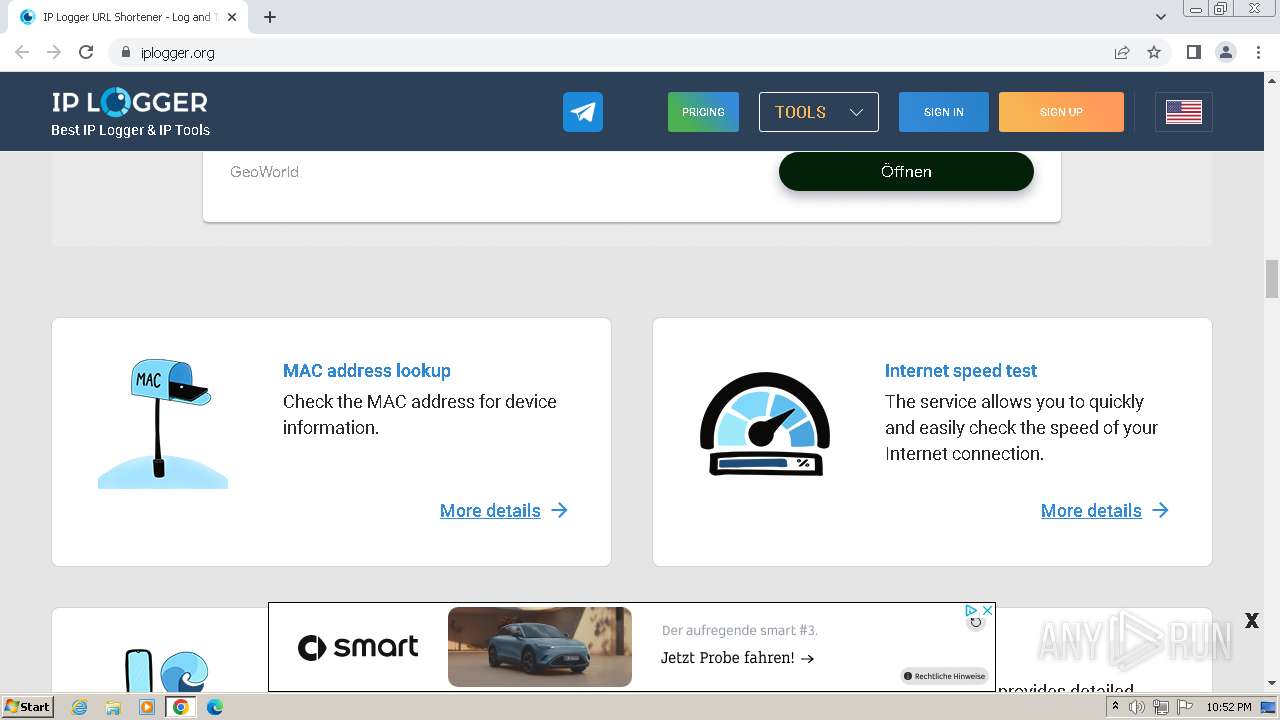This screenshot has height=720, width=1280.
Task: Open Internet Explorer from taskbar
Action: [79, 707]
